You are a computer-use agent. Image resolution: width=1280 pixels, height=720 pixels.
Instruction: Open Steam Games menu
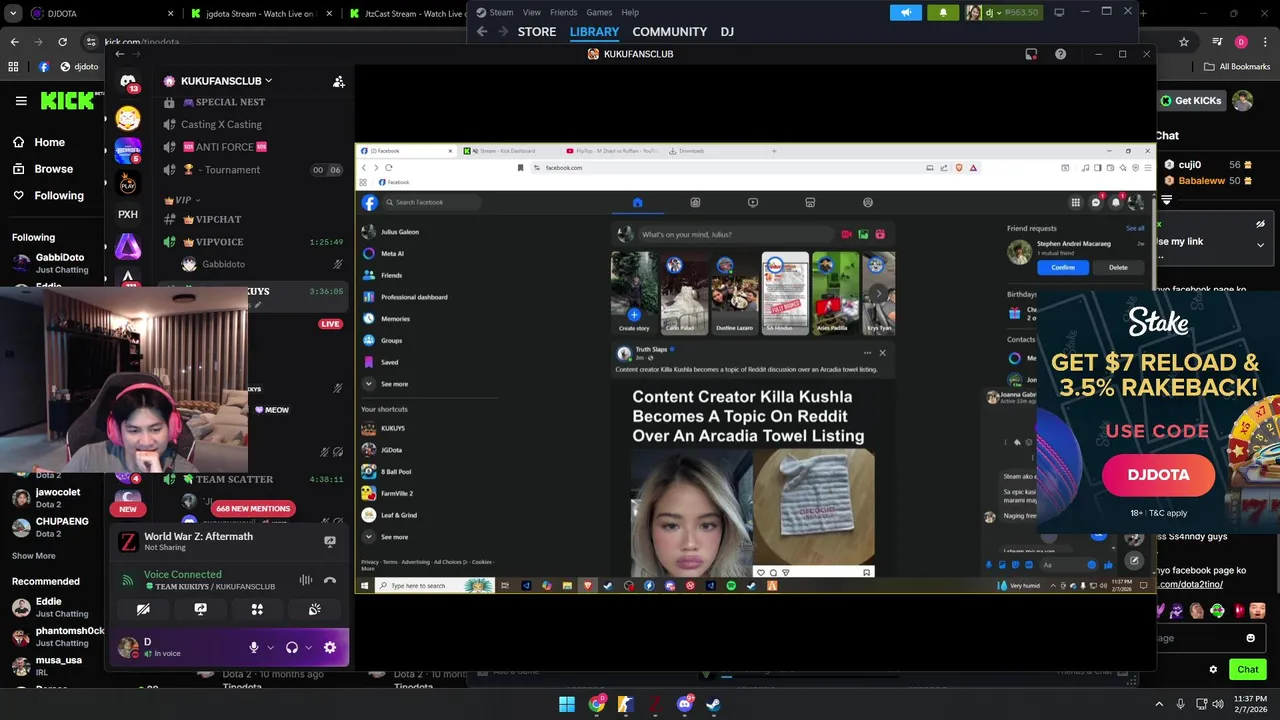click(x=599, y=12)
